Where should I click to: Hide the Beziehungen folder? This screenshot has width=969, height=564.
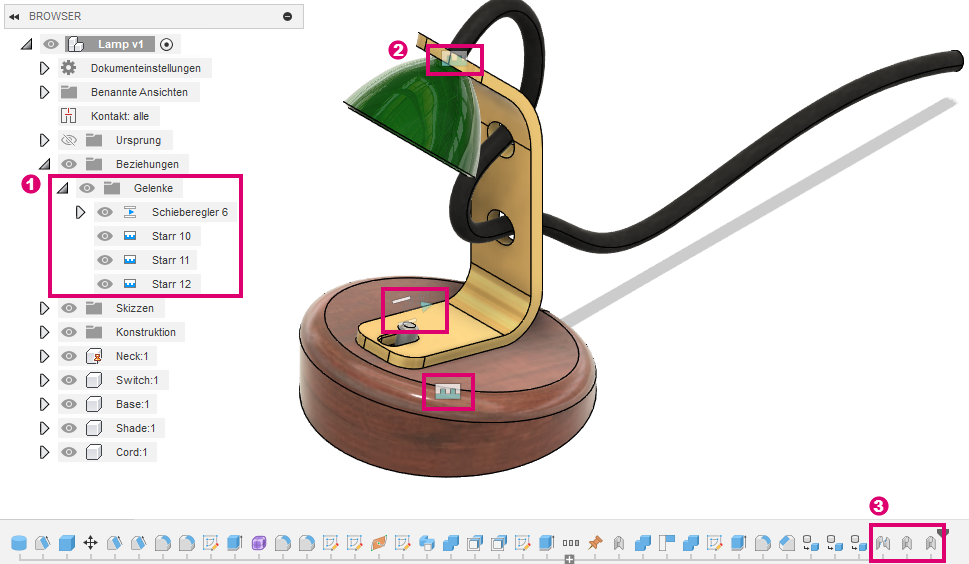click(69, 164)
